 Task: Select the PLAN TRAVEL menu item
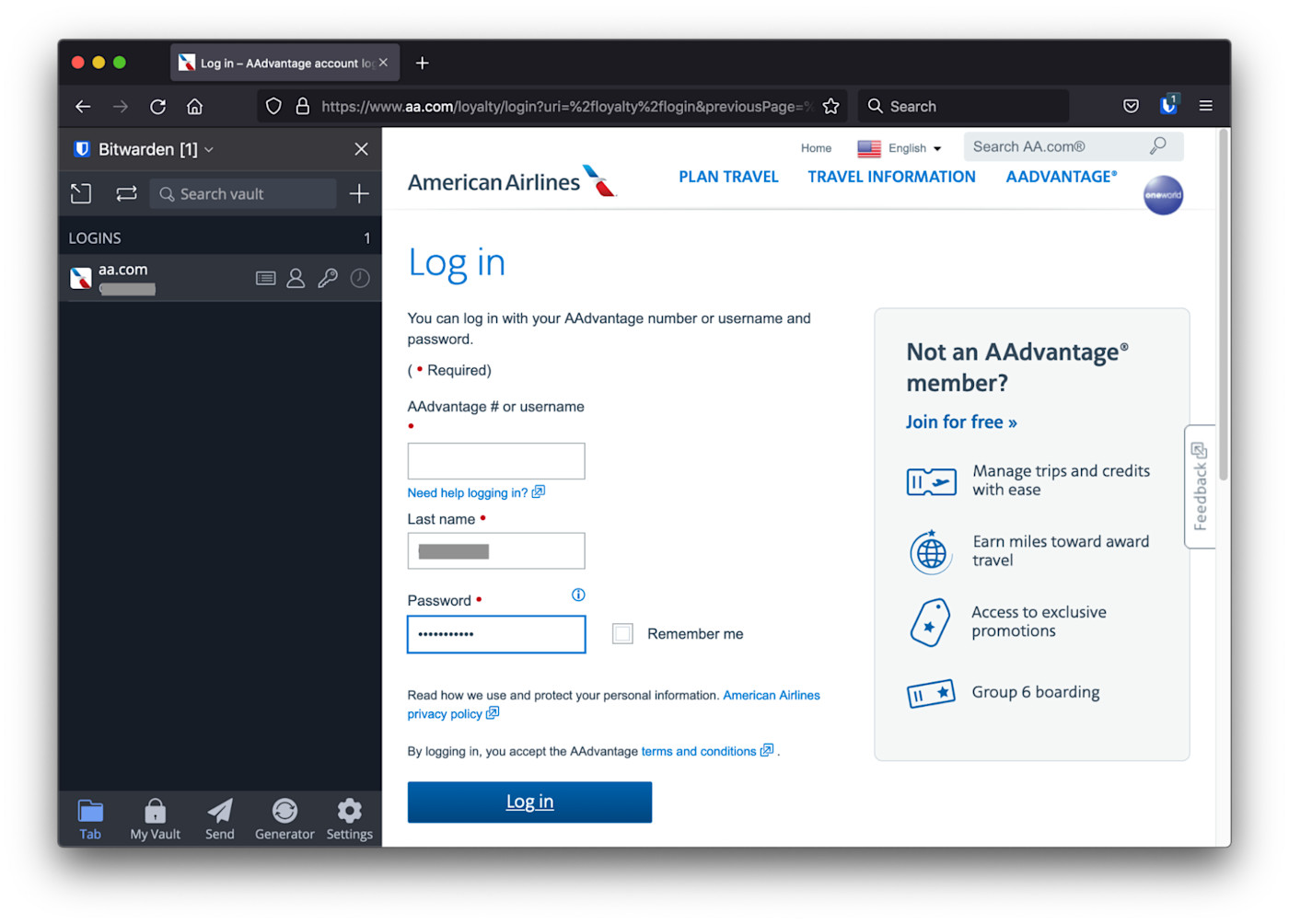coord(728,176)
